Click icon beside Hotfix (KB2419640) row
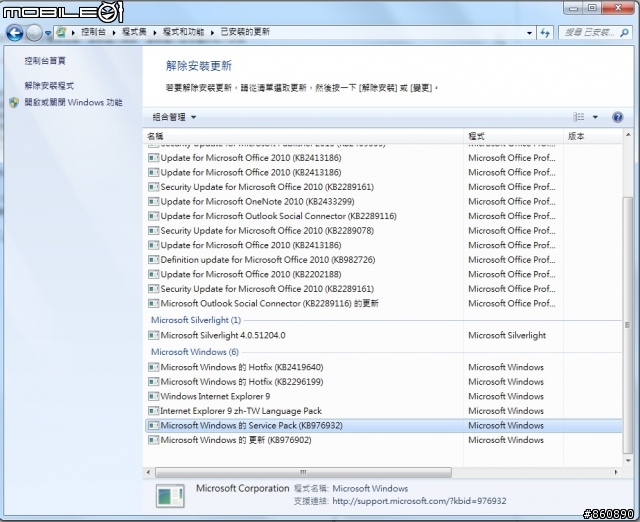 pyautogui.click(x=153, y=367)
